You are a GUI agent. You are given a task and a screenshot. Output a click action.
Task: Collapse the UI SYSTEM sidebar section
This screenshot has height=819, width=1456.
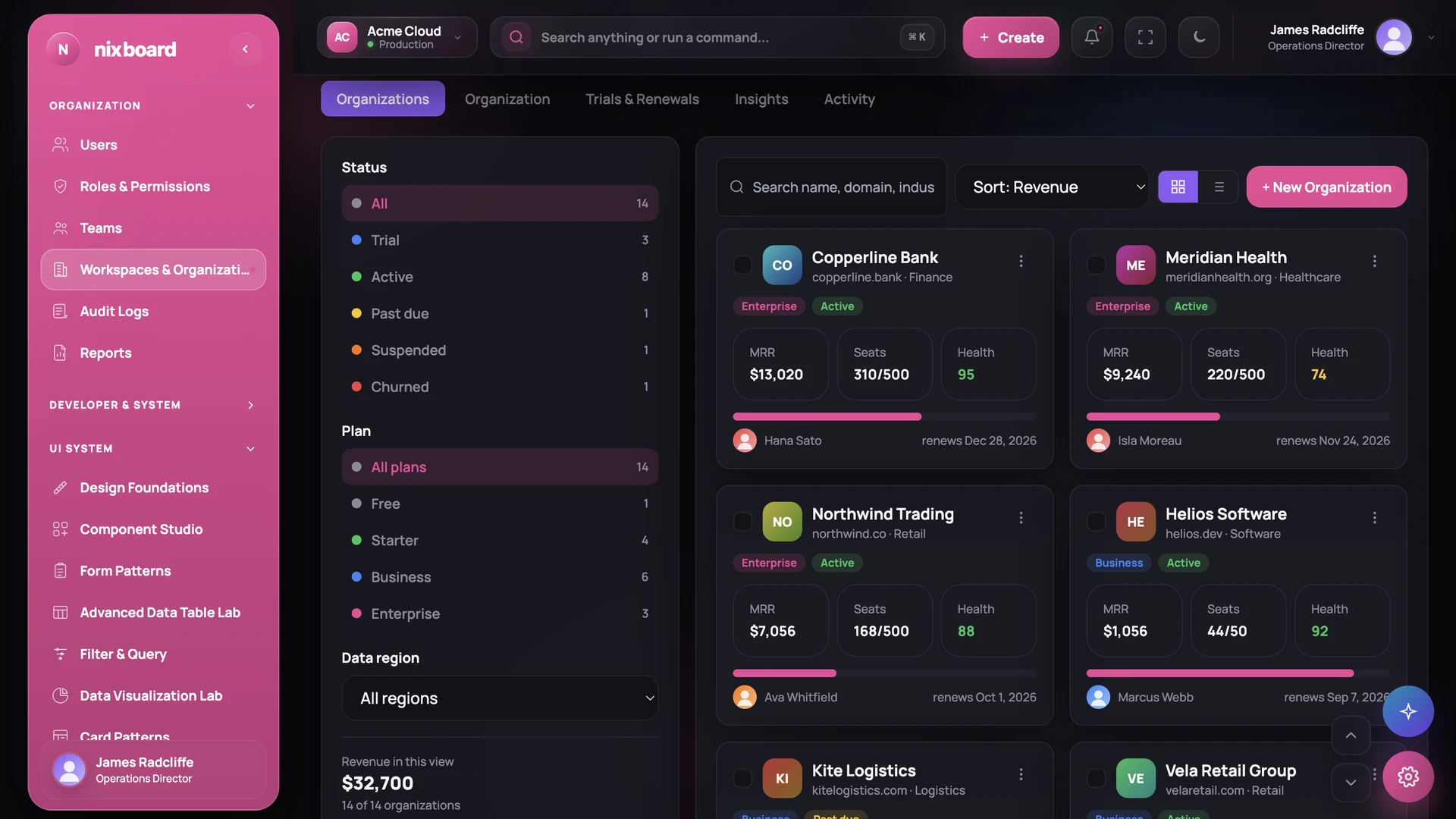click(153, 448)
